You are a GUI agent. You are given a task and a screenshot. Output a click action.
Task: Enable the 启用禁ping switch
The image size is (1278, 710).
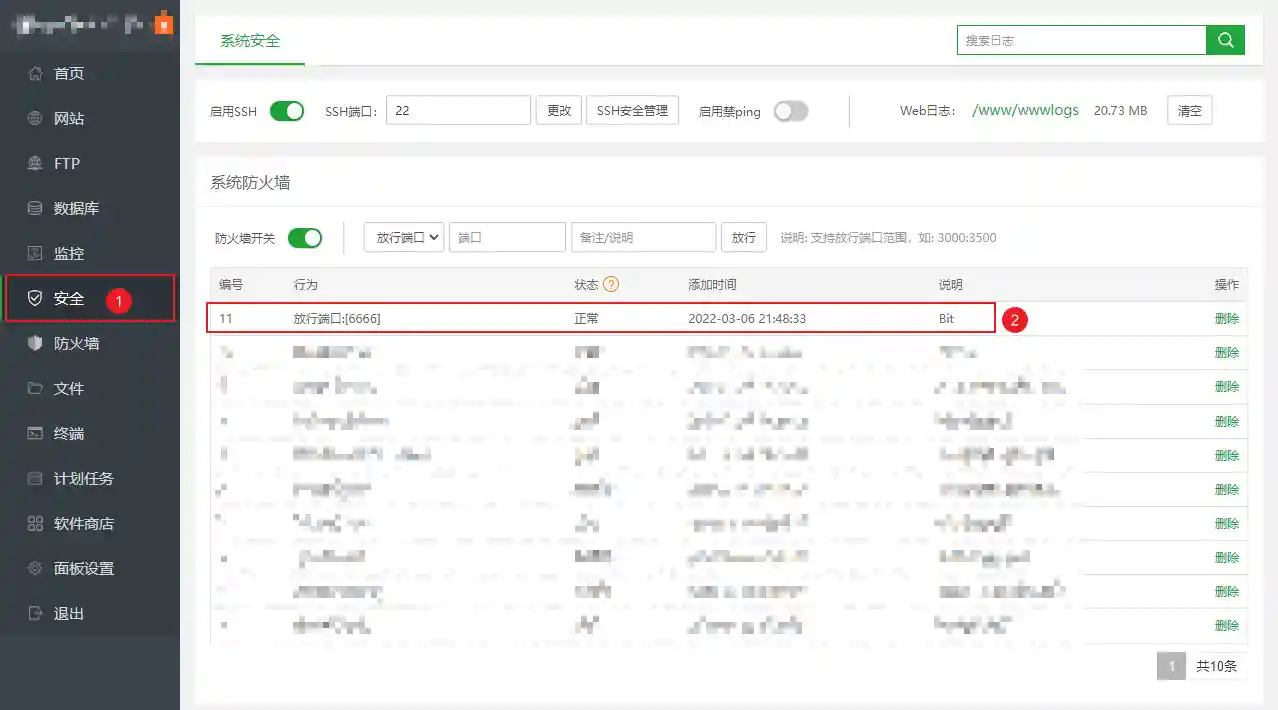point(790,111)
